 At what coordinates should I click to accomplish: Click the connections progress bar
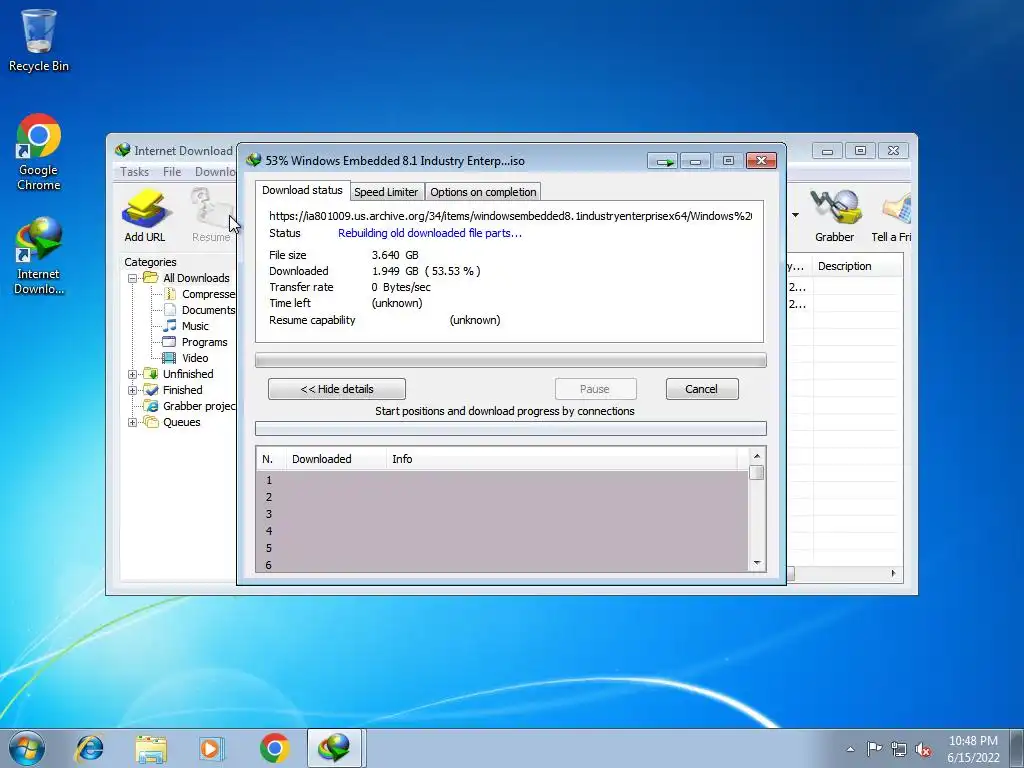(510, 428)
